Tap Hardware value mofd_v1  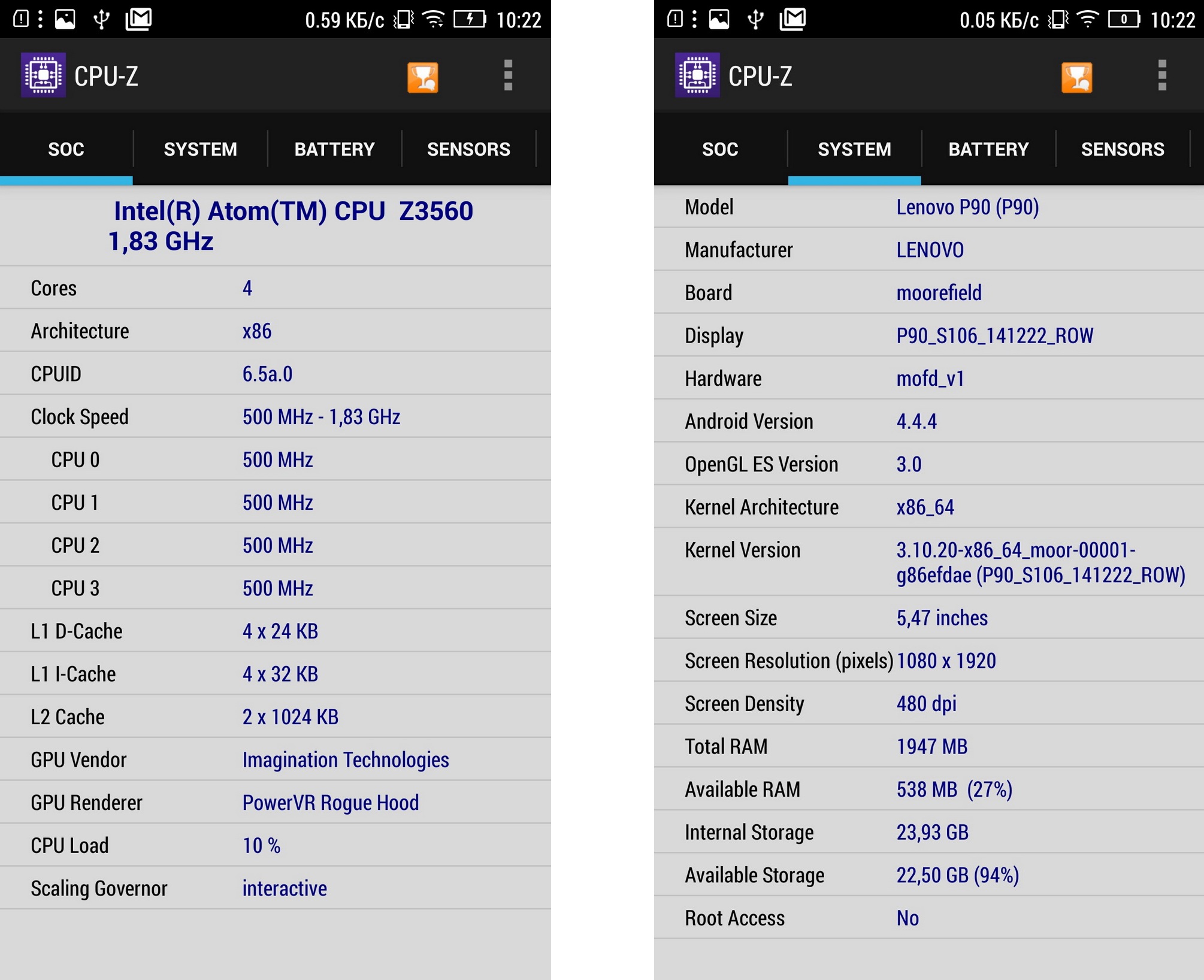click(x=930, y=379)
